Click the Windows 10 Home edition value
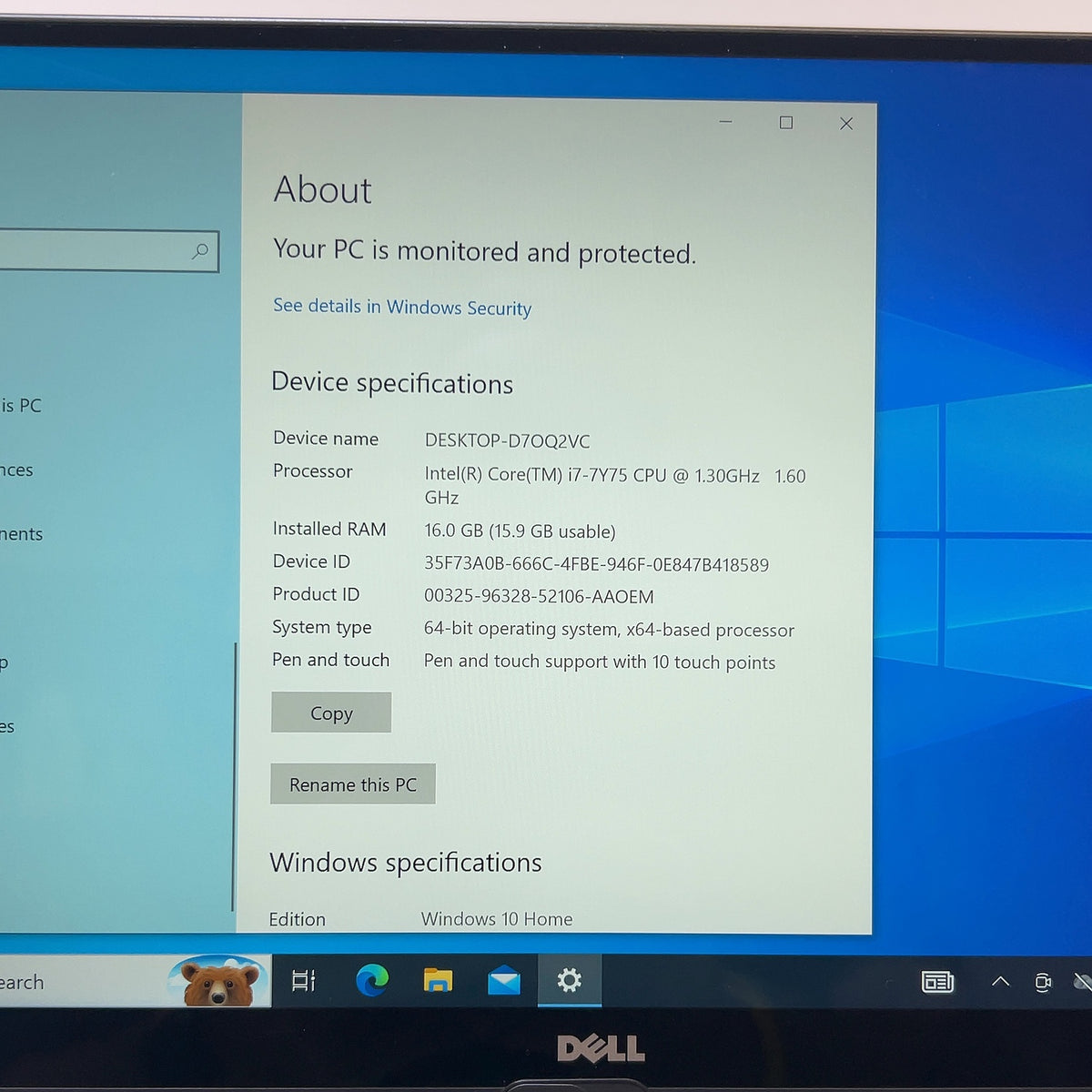 [x=497, y=919]
